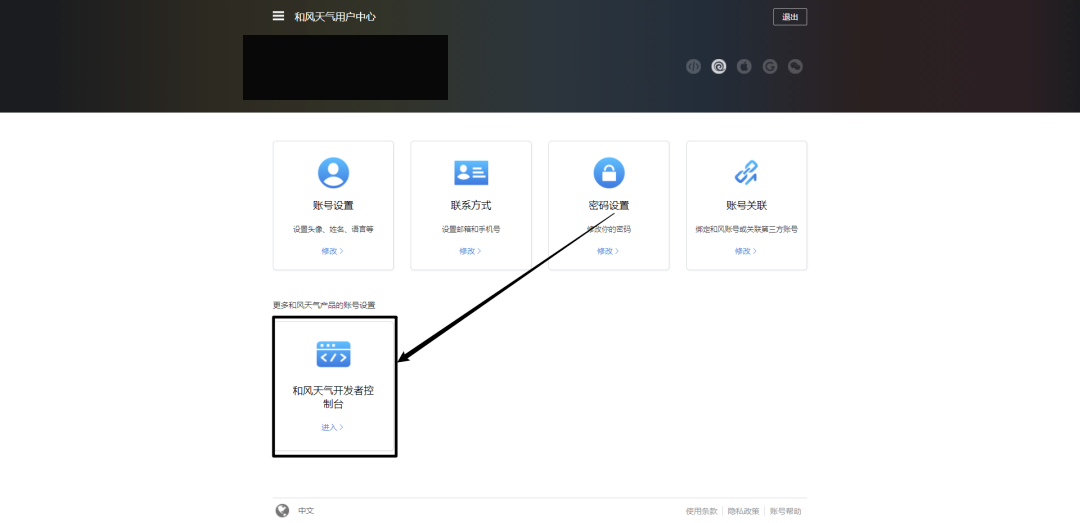The height and width of the screenshot is (523, 1080).
Task: Click 修改 link under 联系方式
Action: (470, 251)
